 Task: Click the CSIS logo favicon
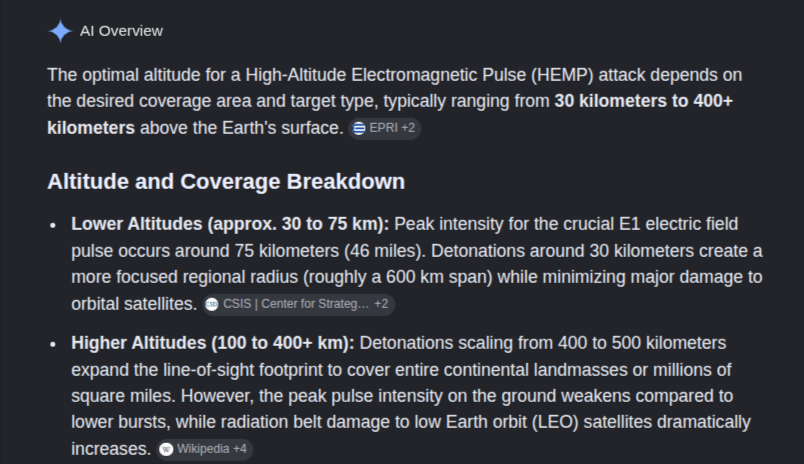pyautogui.click(x=212, y=305)
